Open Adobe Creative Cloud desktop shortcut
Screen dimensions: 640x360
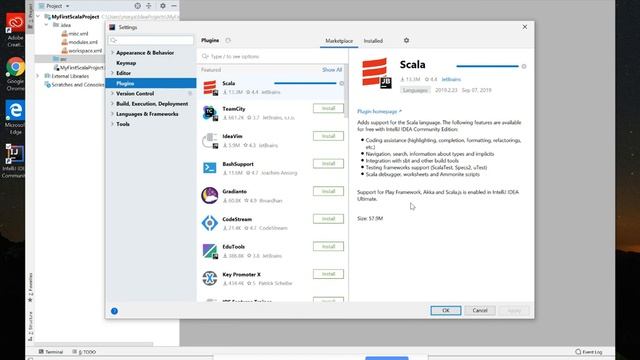15,29
